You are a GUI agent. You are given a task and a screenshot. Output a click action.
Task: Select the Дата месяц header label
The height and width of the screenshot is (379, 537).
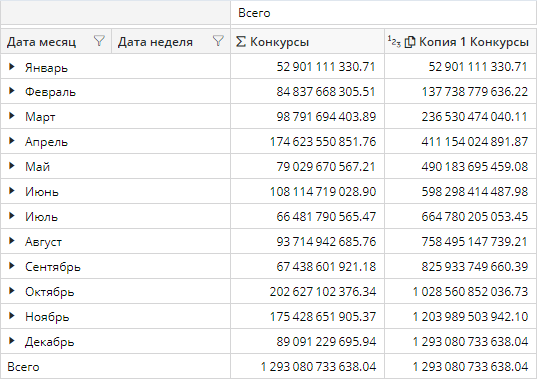point(41,42)
